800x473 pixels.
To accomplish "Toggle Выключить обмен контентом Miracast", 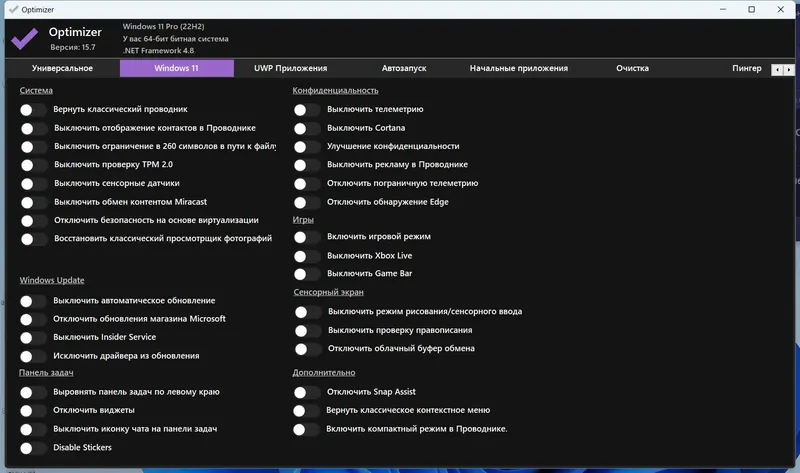I will (x=34, y=203).
